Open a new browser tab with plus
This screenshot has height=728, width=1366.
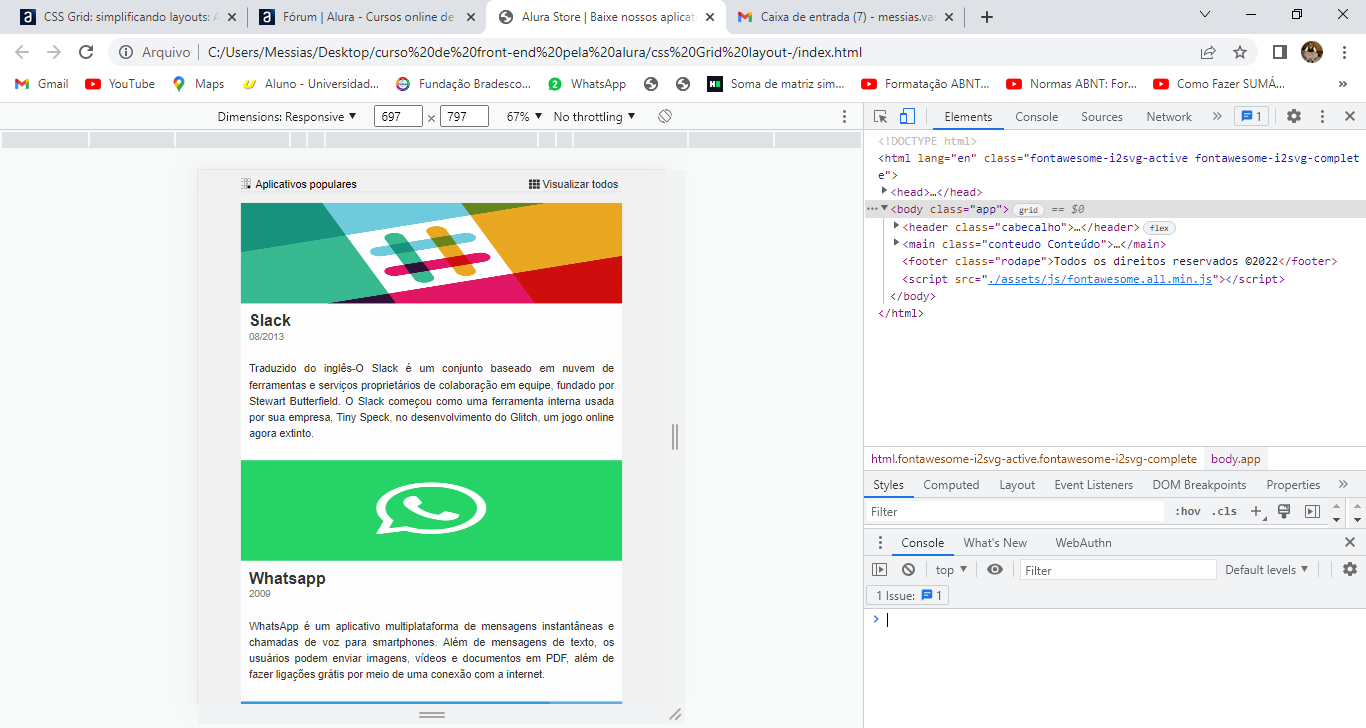pos(987,17)
